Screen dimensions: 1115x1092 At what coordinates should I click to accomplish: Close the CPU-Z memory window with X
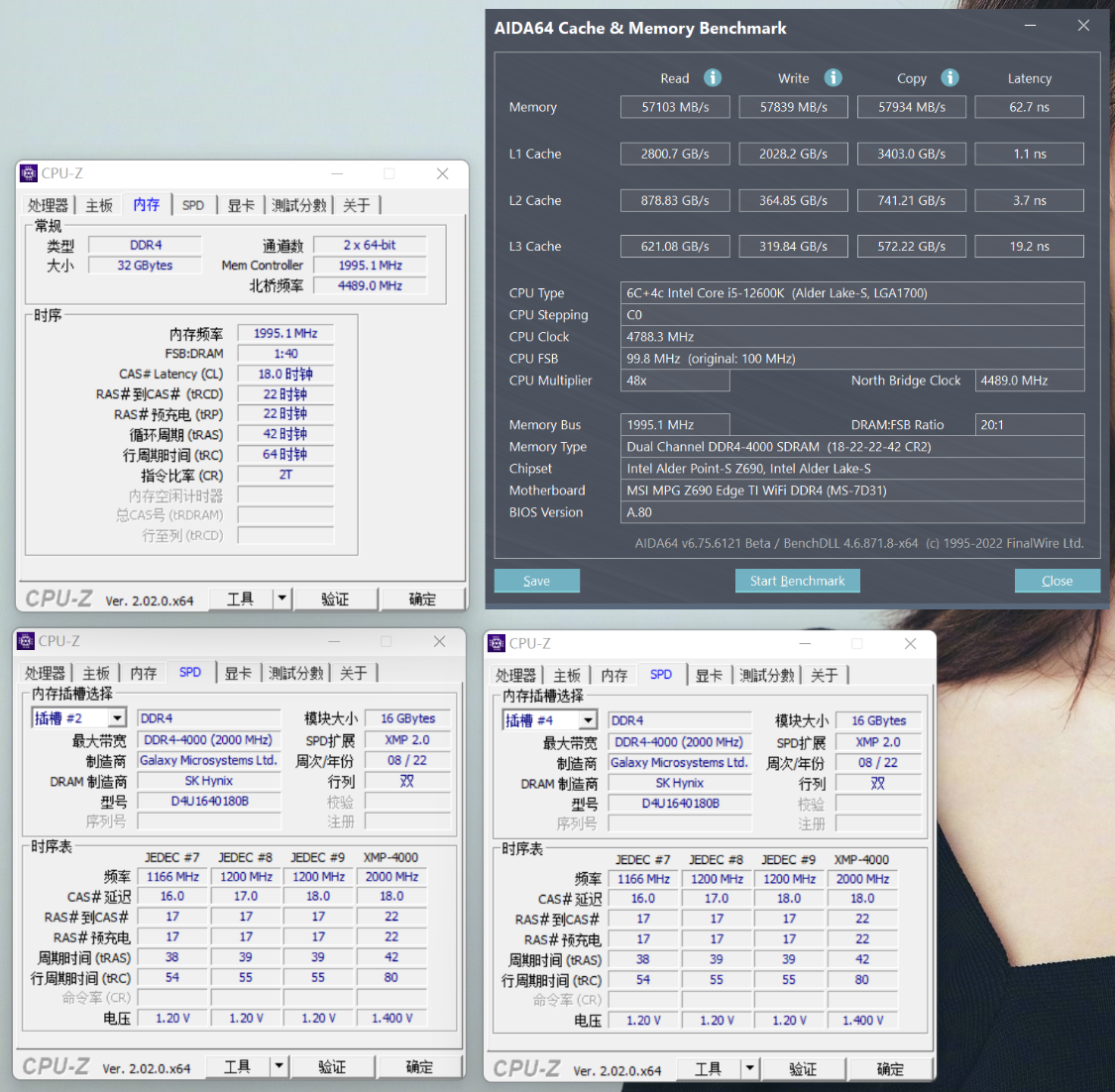tap(443, 173)
